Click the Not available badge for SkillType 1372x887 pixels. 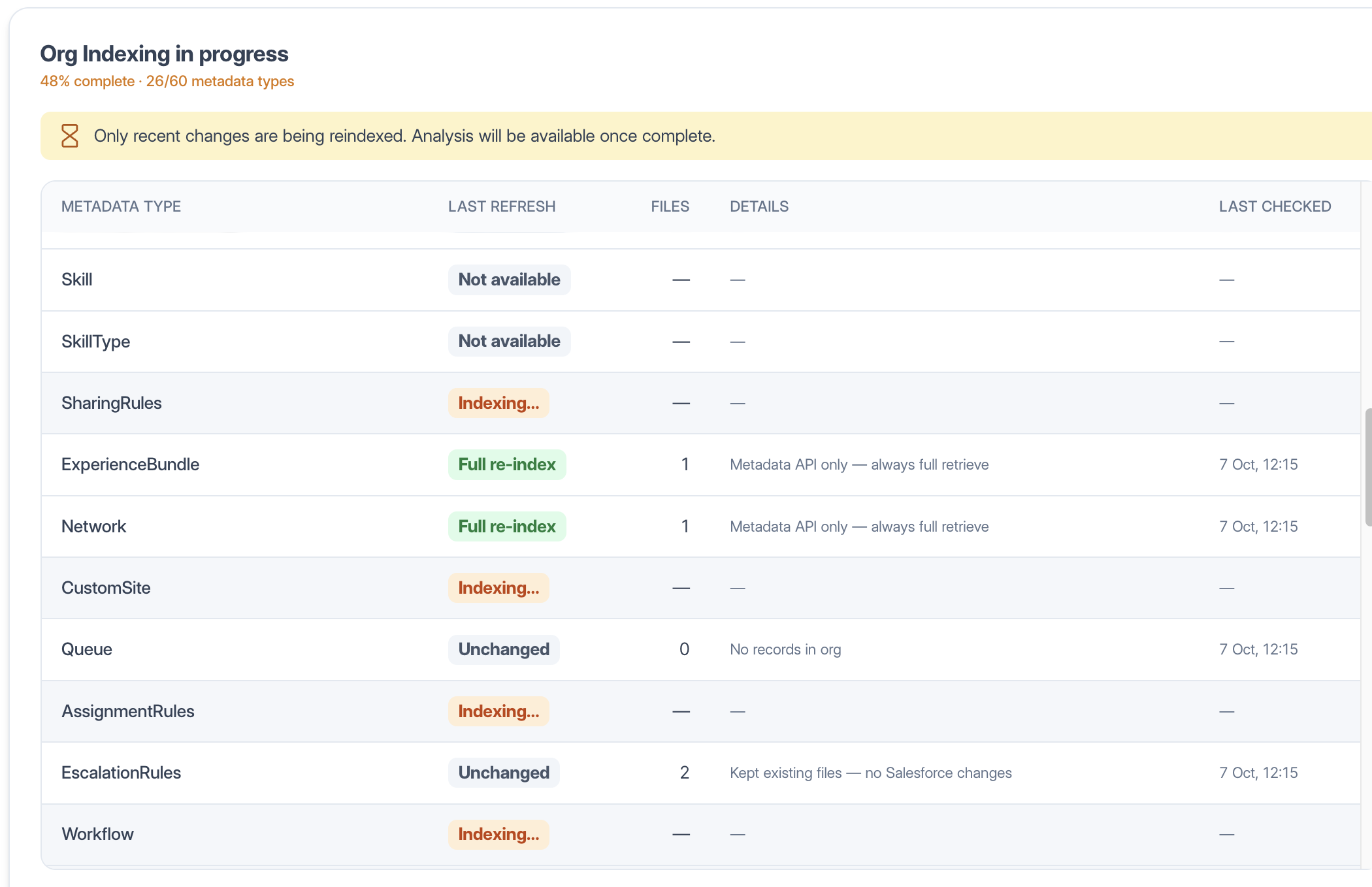[x=510, y=342]
